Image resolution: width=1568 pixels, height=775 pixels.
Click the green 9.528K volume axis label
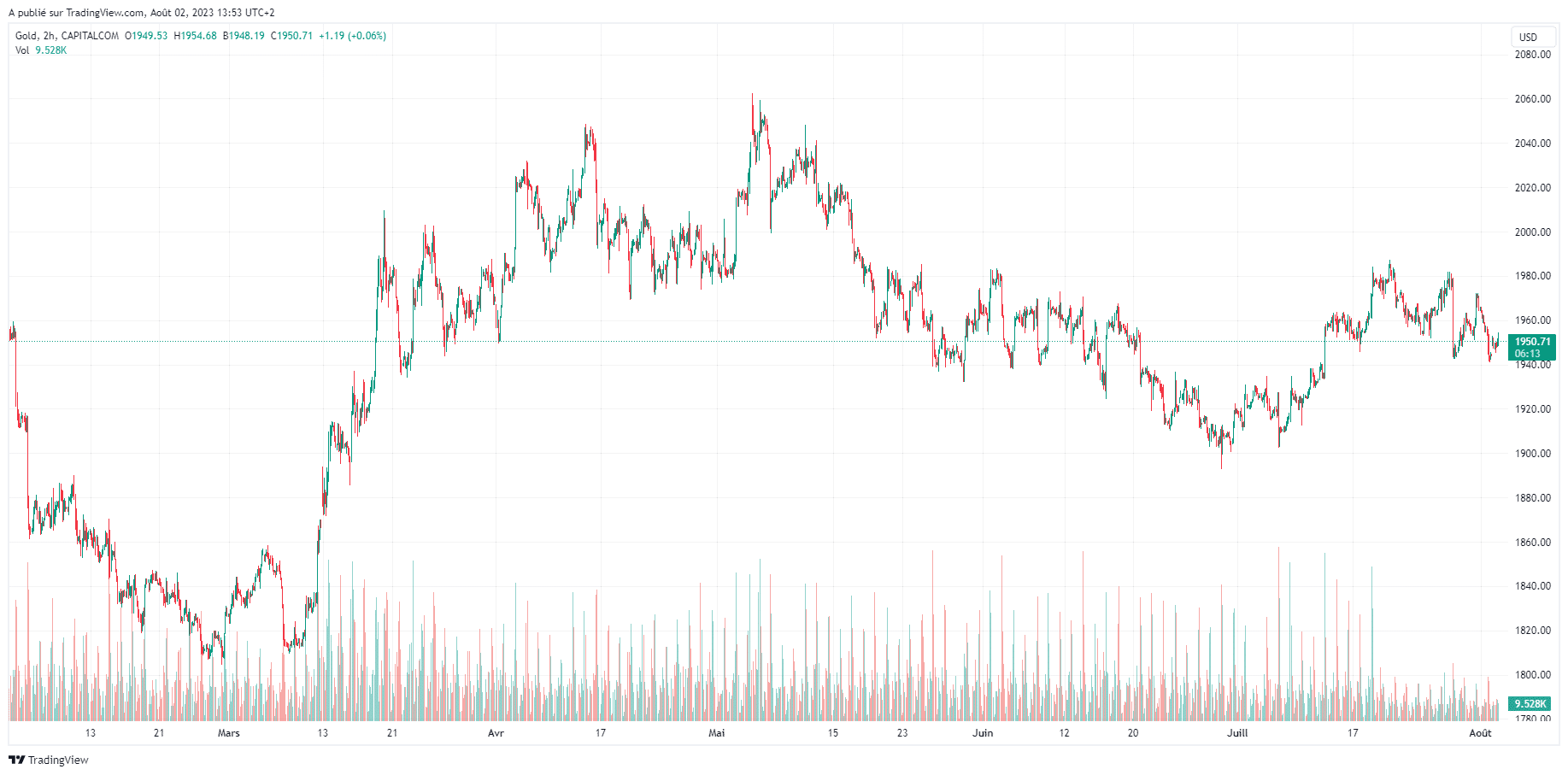pos(1530,704)
